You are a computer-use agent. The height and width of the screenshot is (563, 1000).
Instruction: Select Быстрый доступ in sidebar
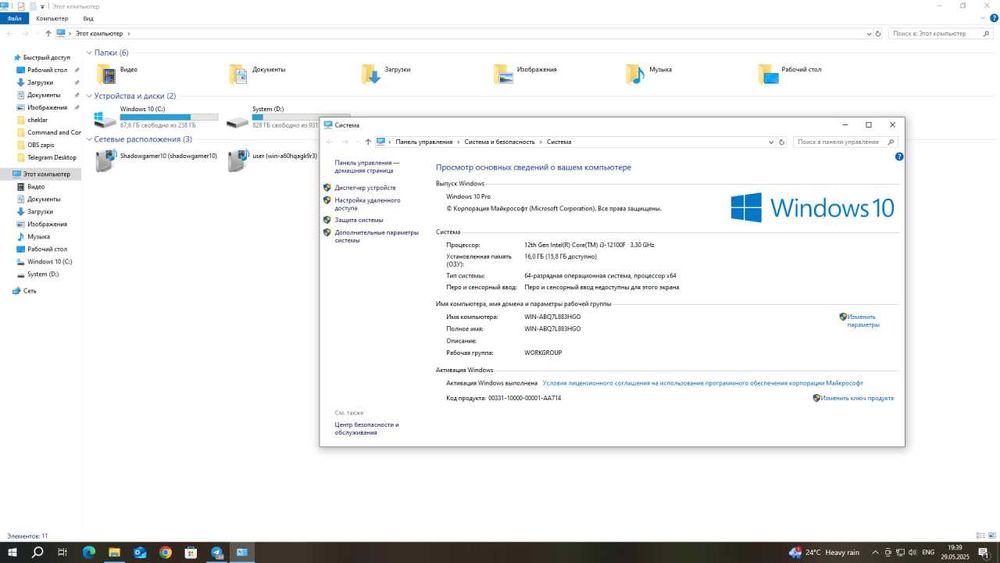pyautogui.click(x=46, y=57)
